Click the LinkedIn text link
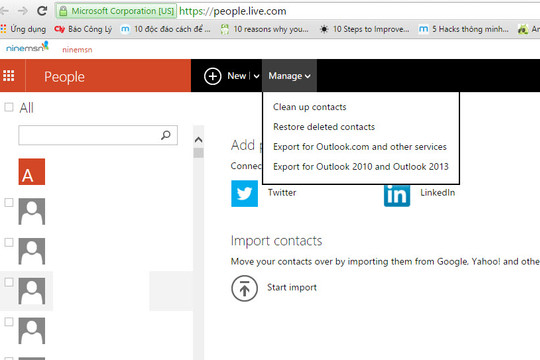Screen dimensions: 540x360 pos(438,193)
